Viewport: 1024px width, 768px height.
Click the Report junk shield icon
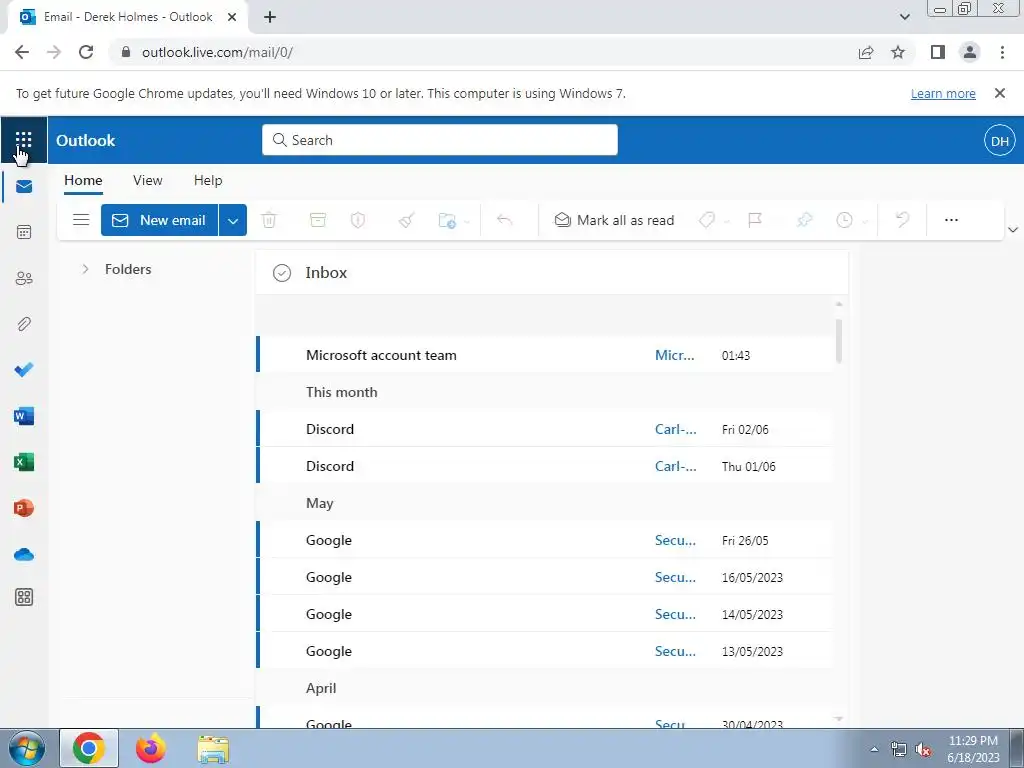click(358, 220)
